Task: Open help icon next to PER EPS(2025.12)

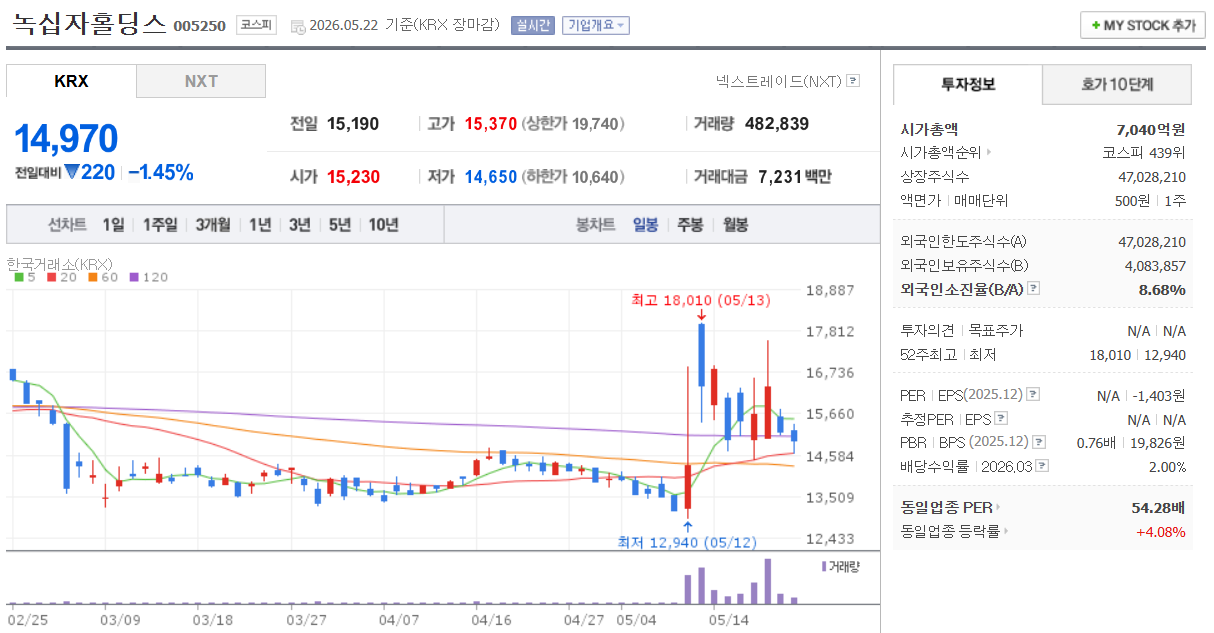Action: (x=1033, y=395)
